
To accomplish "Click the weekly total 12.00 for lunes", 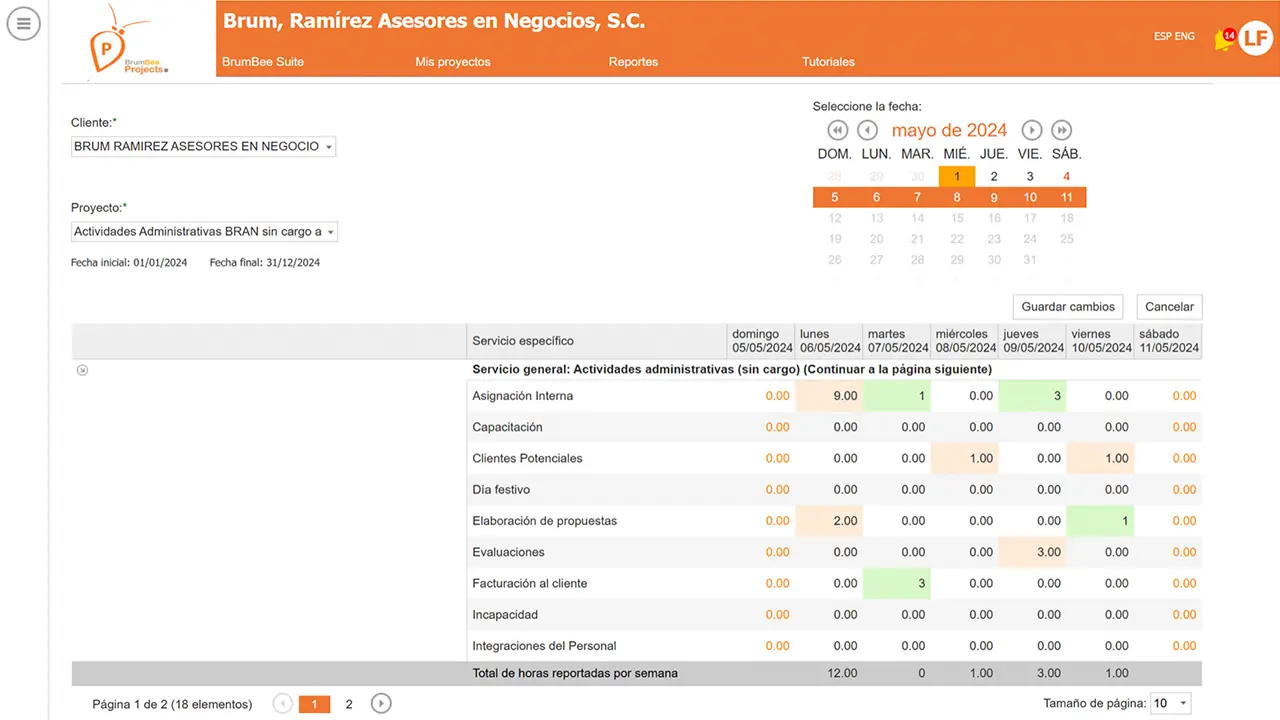I will 842,673.
